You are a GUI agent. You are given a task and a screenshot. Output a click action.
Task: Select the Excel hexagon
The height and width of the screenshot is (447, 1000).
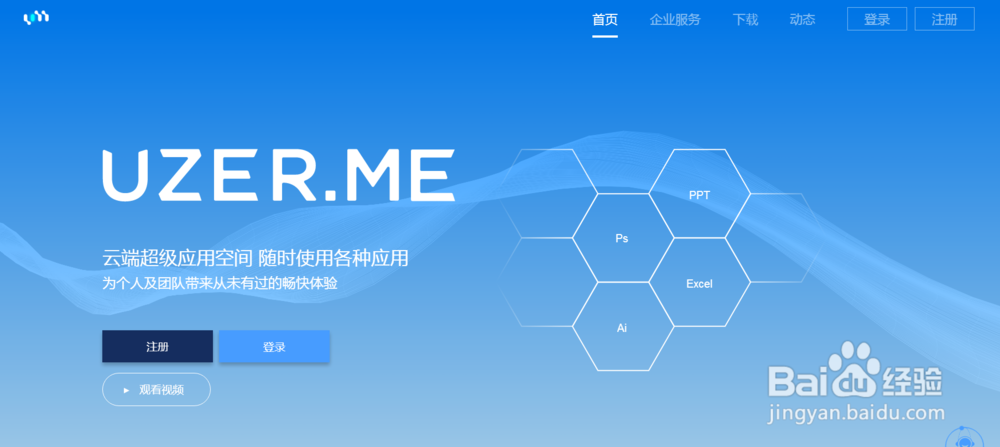click(699, 282)
